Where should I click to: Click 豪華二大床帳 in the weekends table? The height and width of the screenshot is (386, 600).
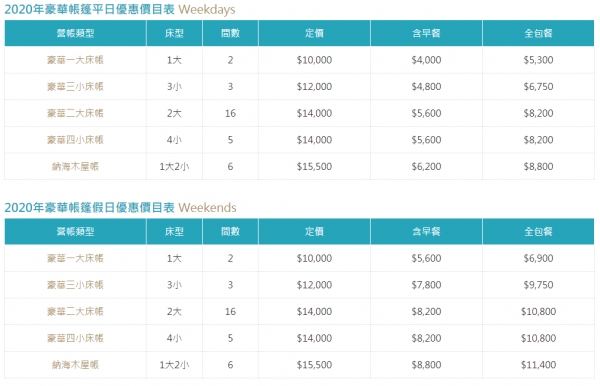tap(75, 311)
